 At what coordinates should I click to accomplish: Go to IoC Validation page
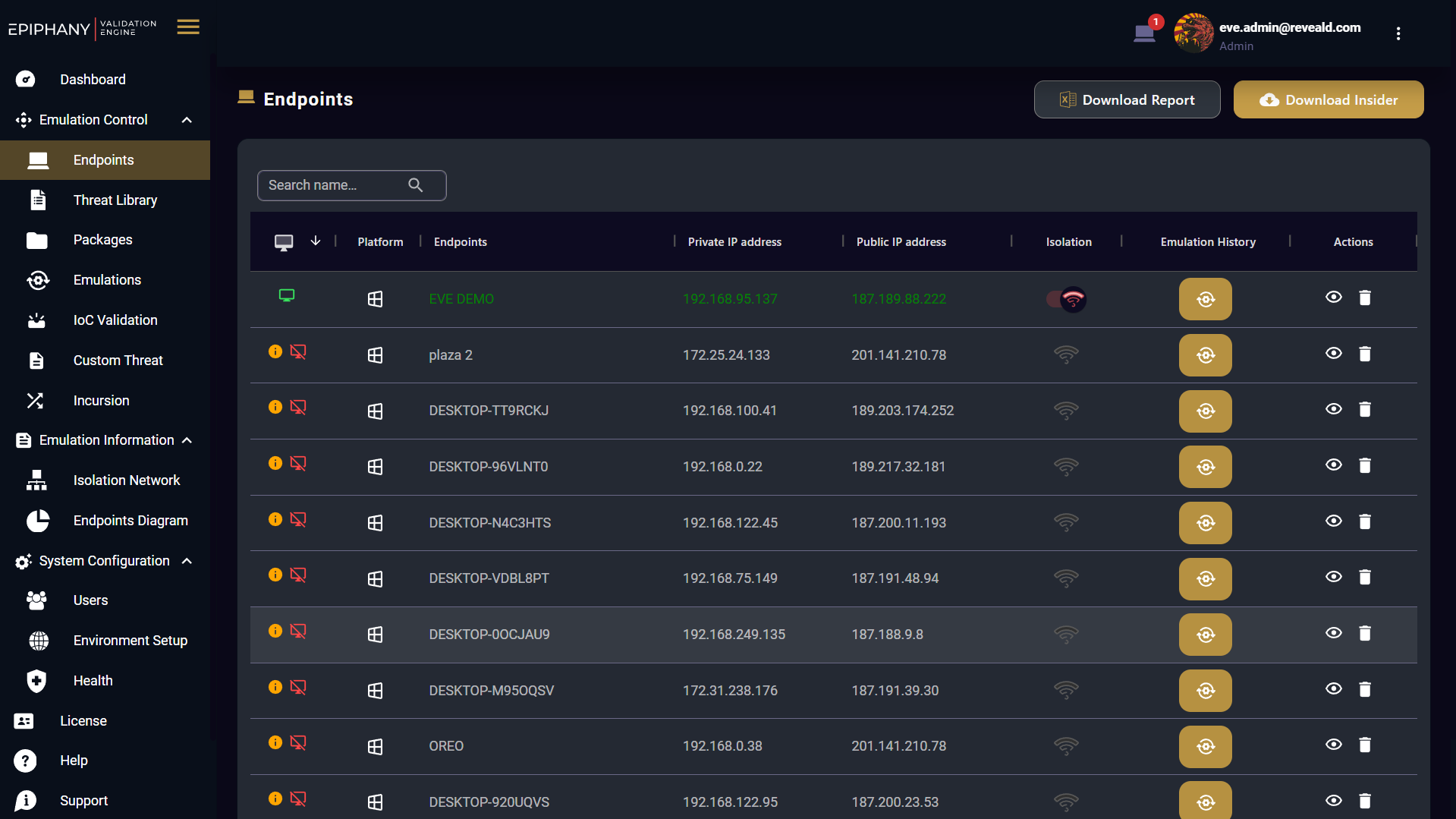click(x=115, y=320)
